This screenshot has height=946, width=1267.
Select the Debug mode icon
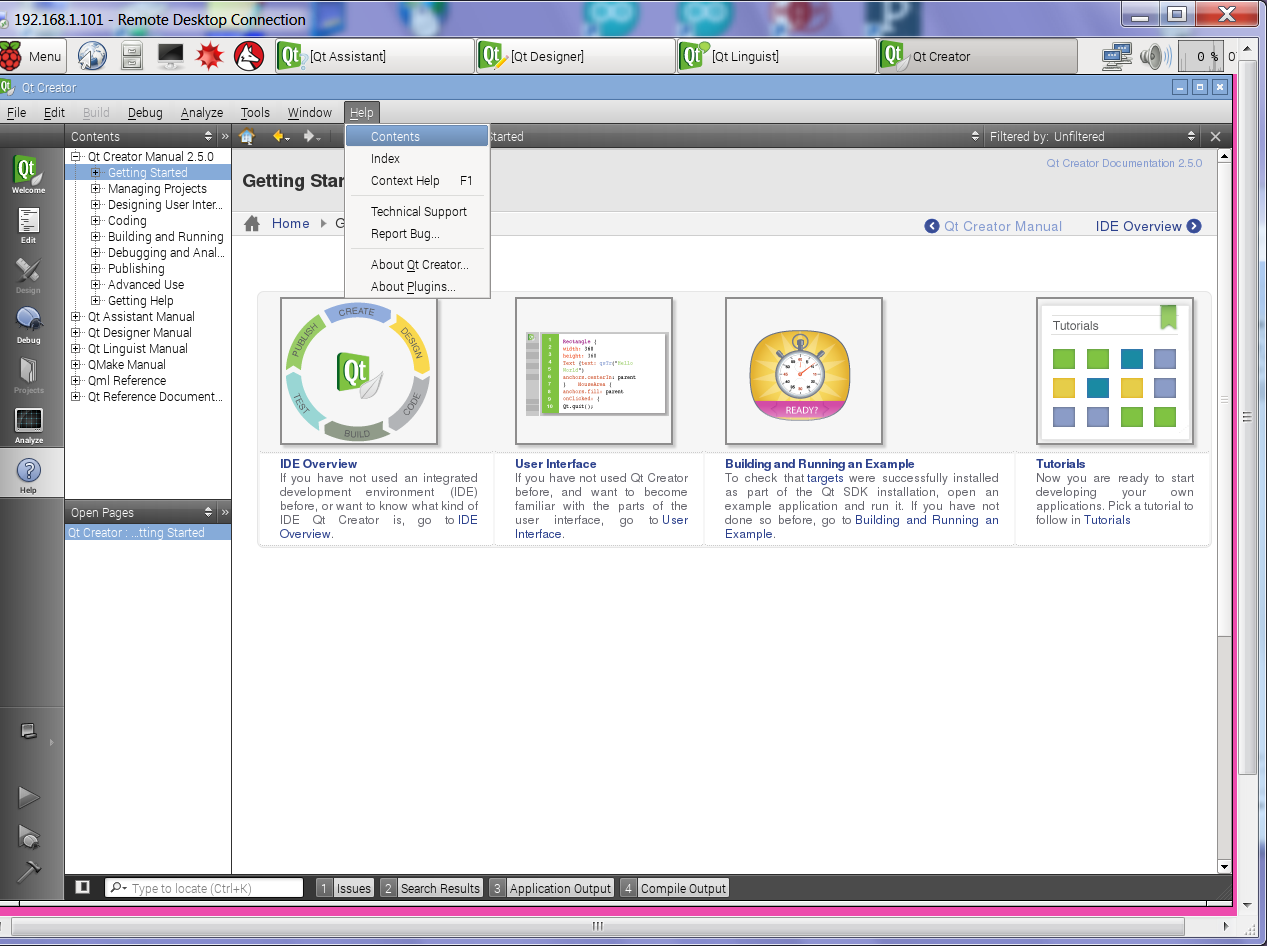coord(28,325)
